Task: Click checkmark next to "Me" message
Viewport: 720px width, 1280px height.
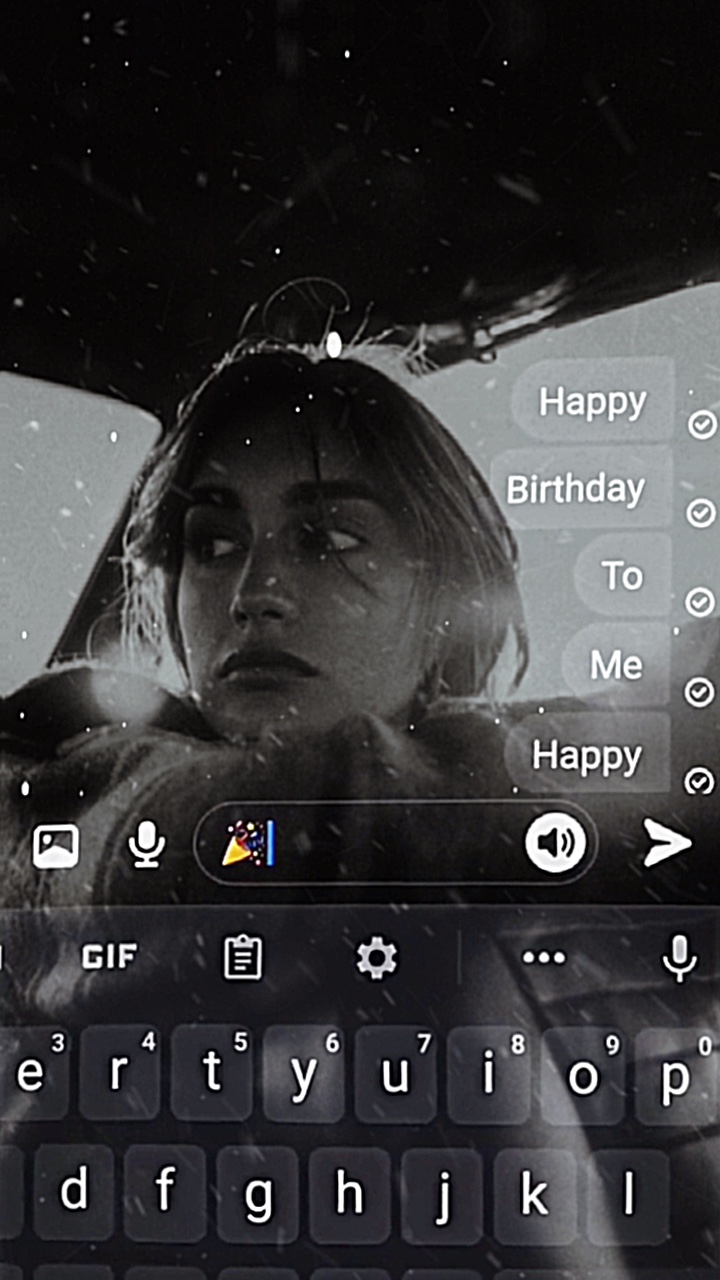Action: point(699,691)
